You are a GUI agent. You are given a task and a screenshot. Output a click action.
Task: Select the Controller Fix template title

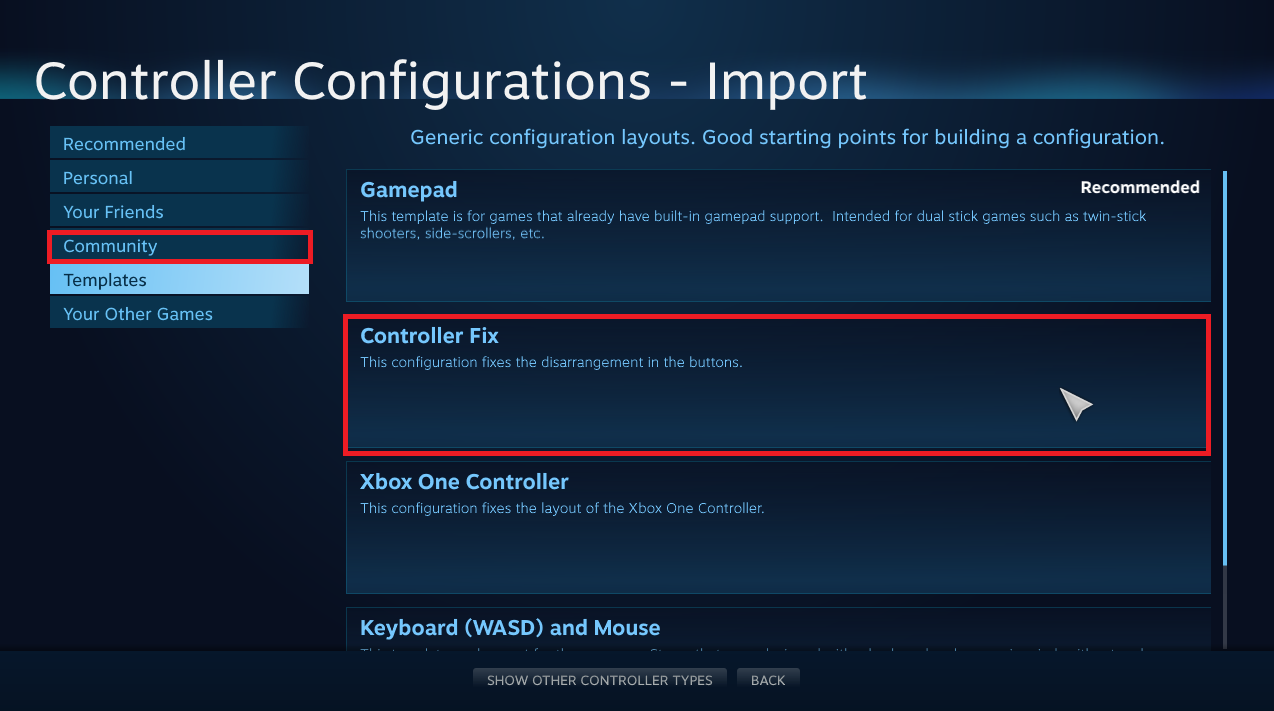(x=429, y=336)
